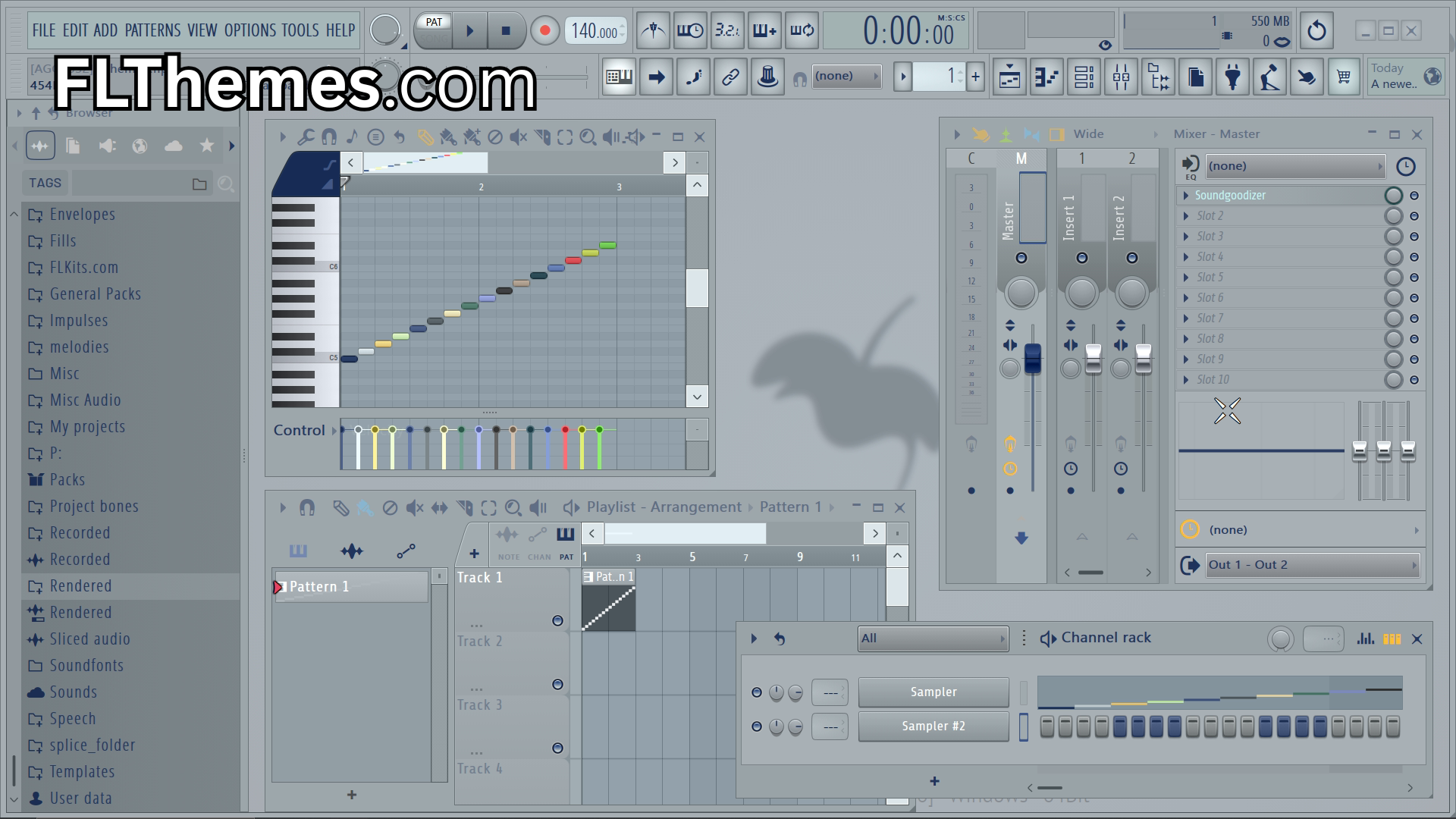Click the plugin picker plug icon
1456x819 pixels.
click(x=1232, y=77)
